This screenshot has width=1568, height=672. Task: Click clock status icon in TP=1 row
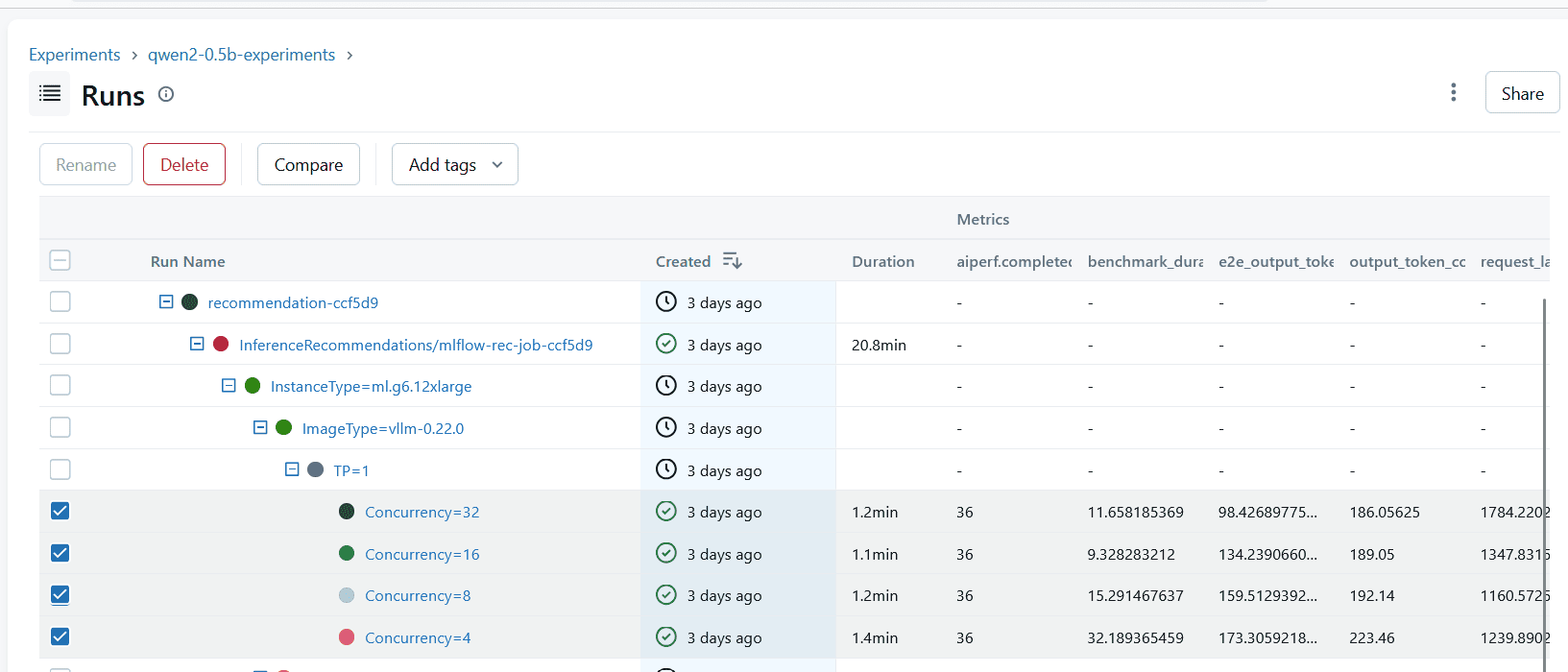(666, 469)
